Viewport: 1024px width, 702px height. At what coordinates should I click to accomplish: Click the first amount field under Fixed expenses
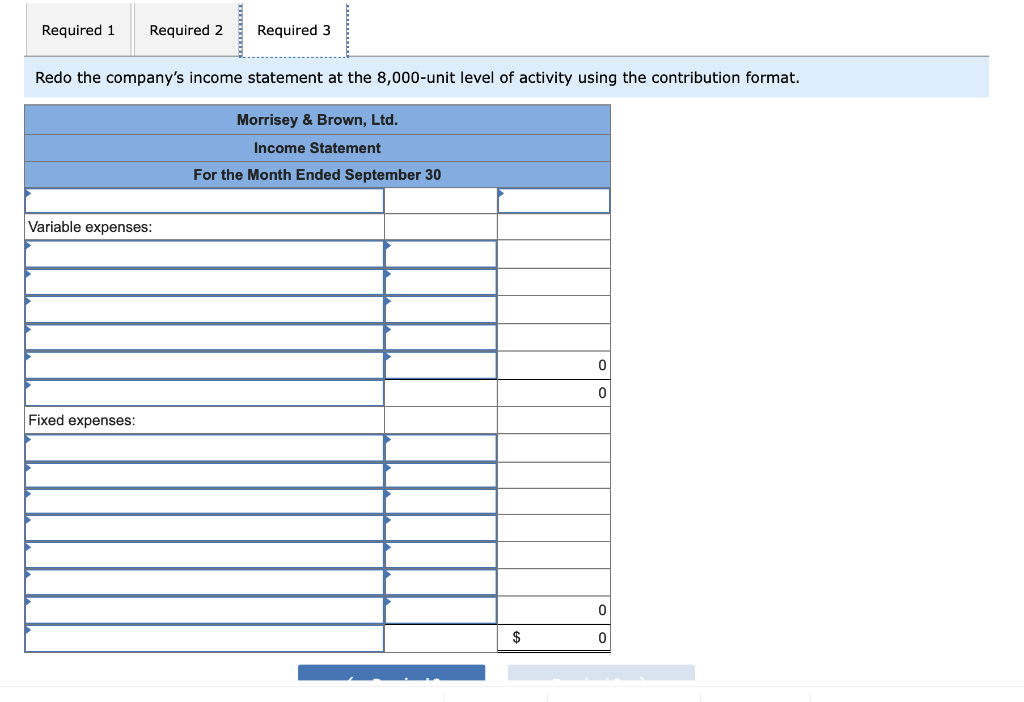(441, 448)
